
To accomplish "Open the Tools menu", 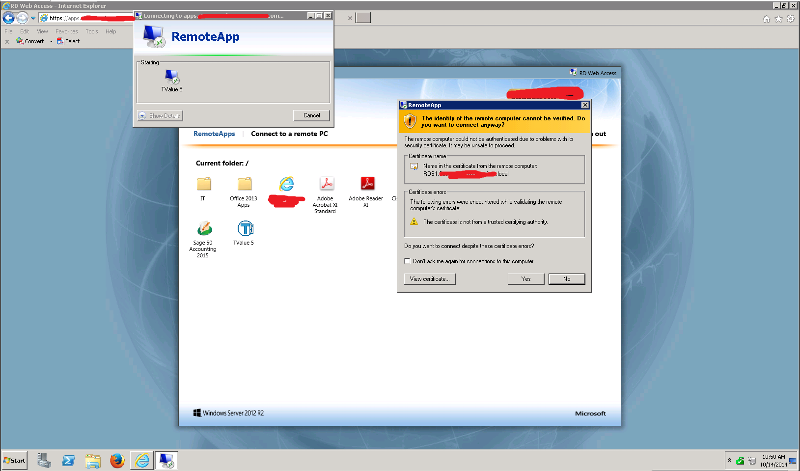I will pyautogui.click(x=92, y=31).
